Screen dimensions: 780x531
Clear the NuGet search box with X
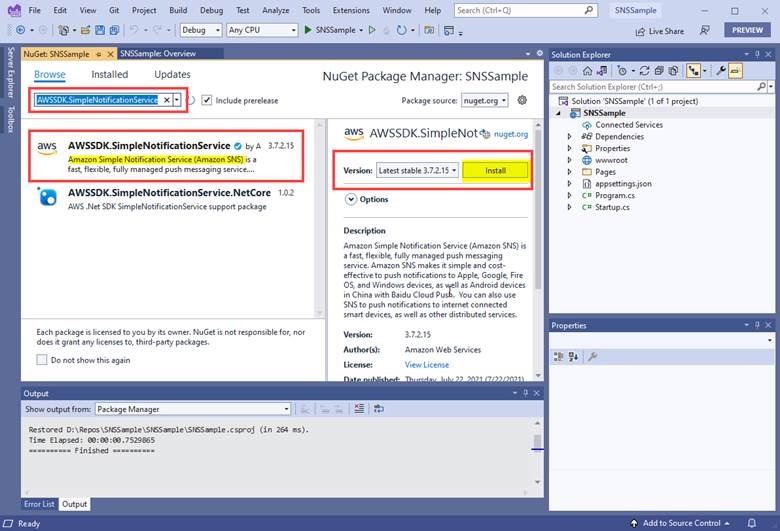[167, 100]
